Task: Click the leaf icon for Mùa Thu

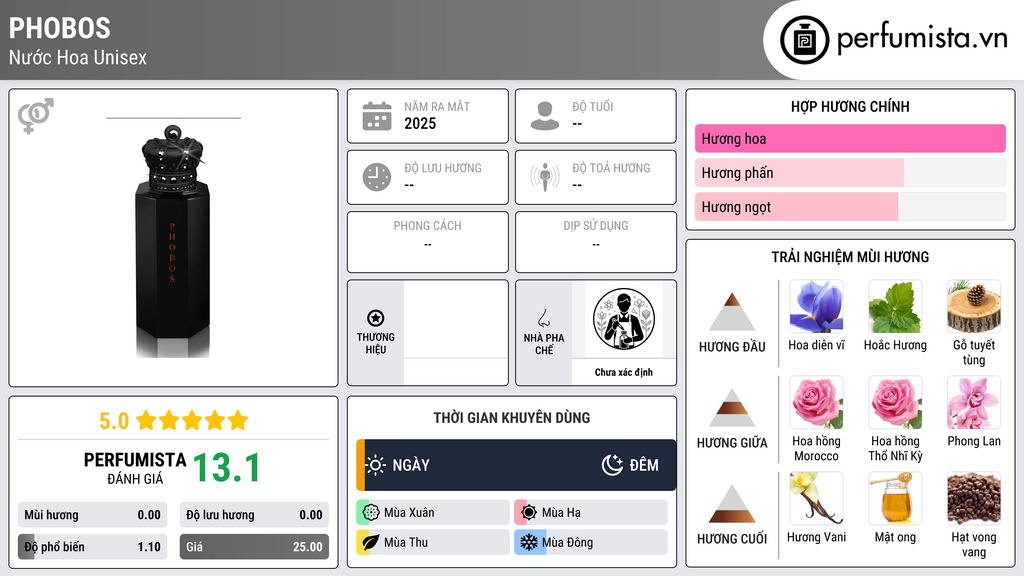Action: (x=371, y=542)
